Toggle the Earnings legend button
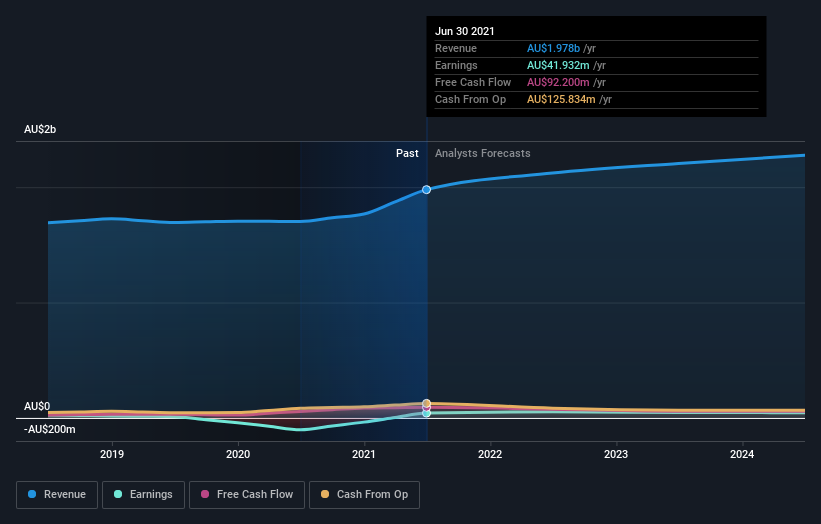This screenshot has height=524, width=821. point(143,495)
